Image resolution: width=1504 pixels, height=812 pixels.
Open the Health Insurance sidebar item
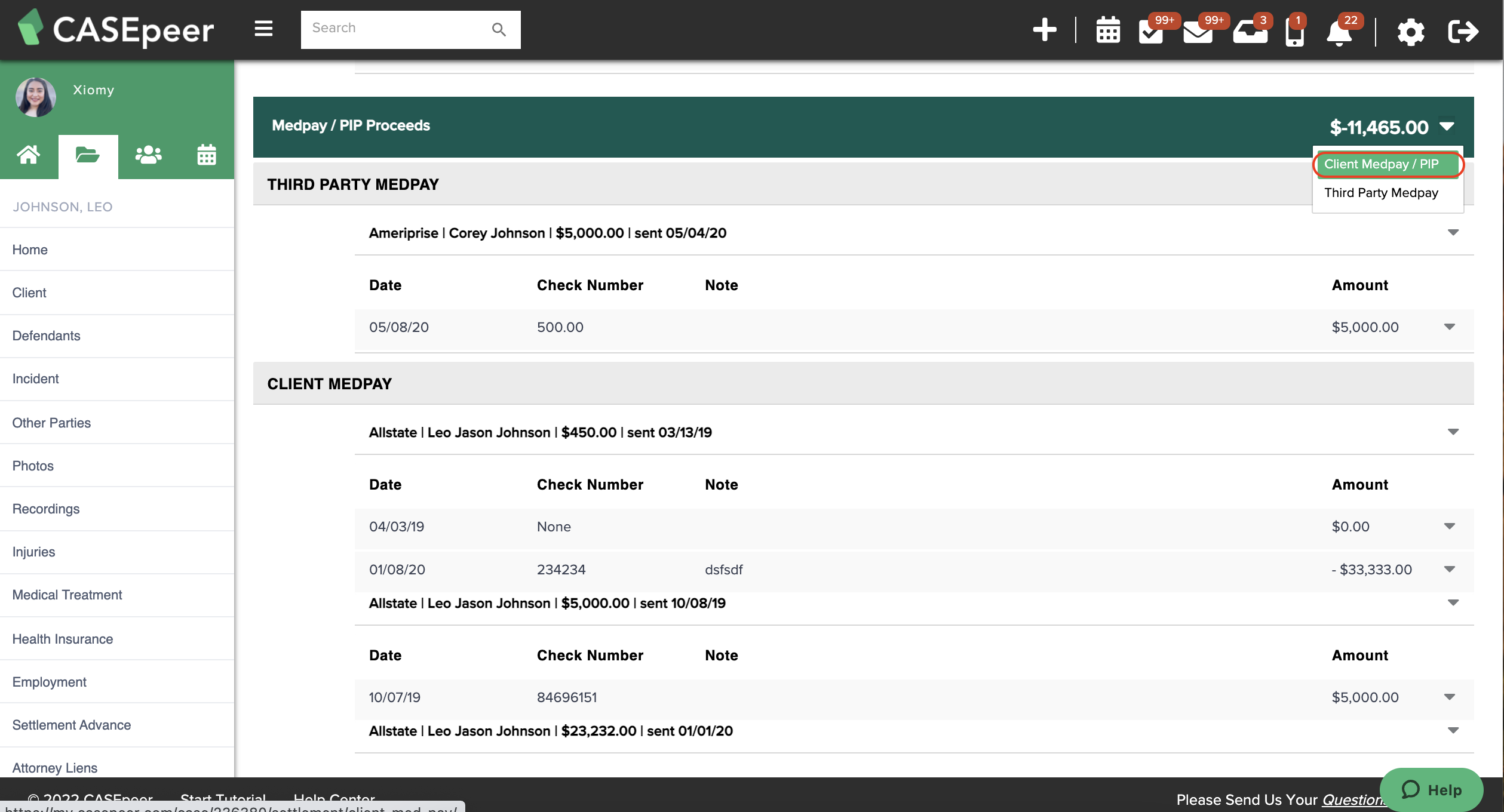pos(117,639)
